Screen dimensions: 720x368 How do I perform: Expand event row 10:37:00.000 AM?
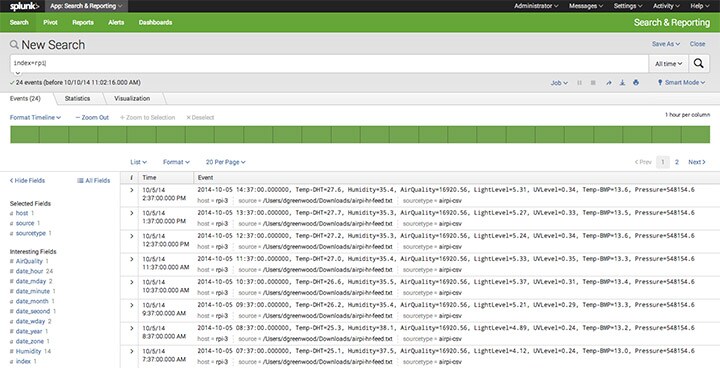pyautogui.click(x=131, y=282)
